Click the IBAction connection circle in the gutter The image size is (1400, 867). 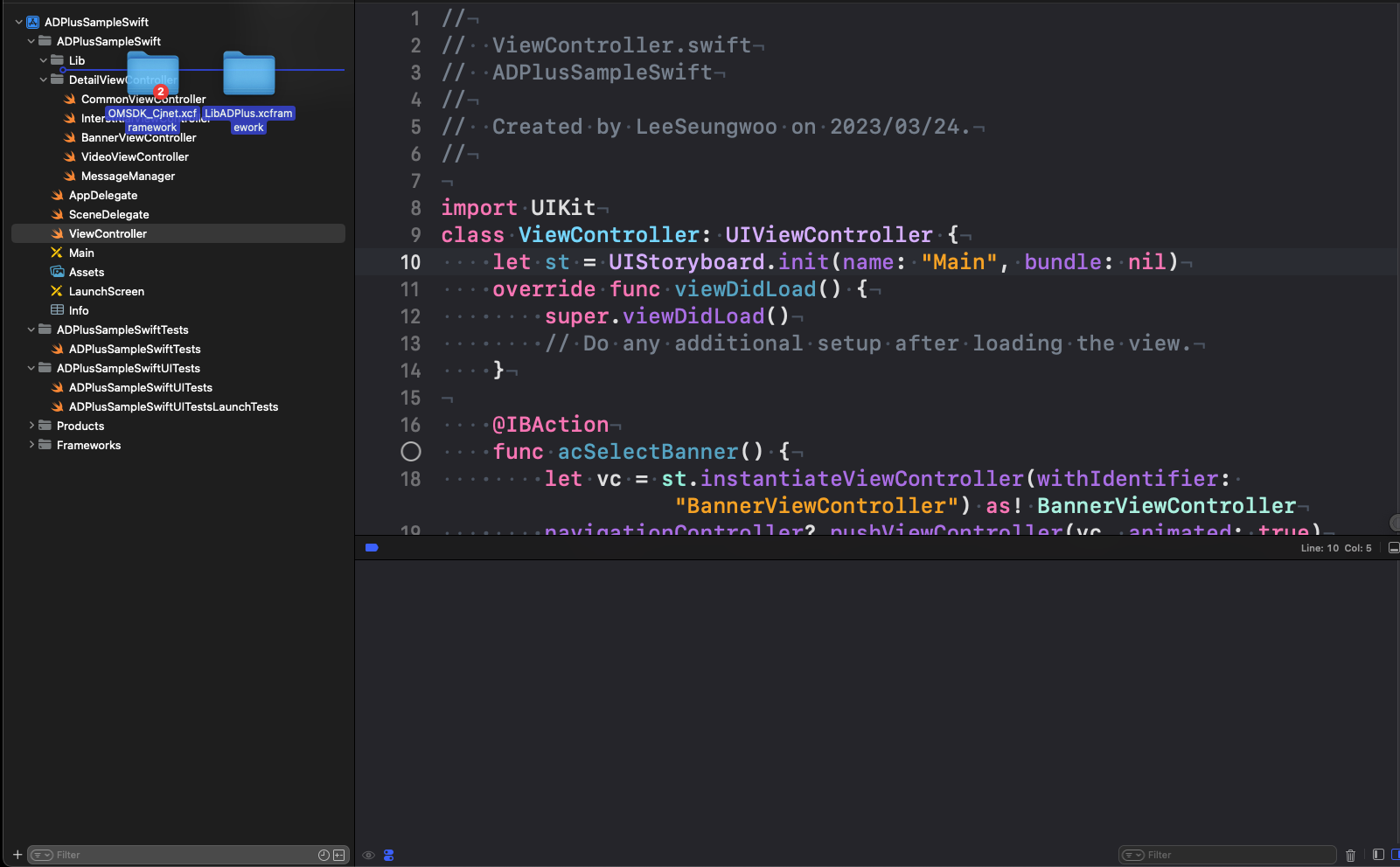coord(411,452)
